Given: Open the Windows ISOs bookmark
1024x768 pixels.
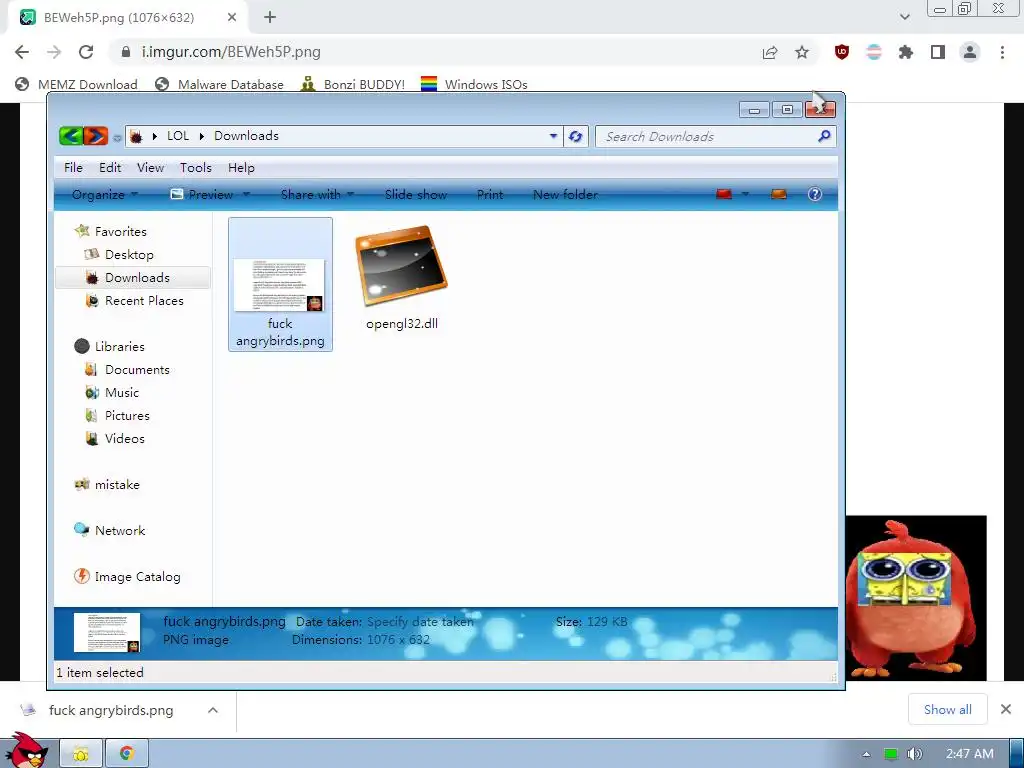Looking at the screenshot, I should [x=474, y=84].
